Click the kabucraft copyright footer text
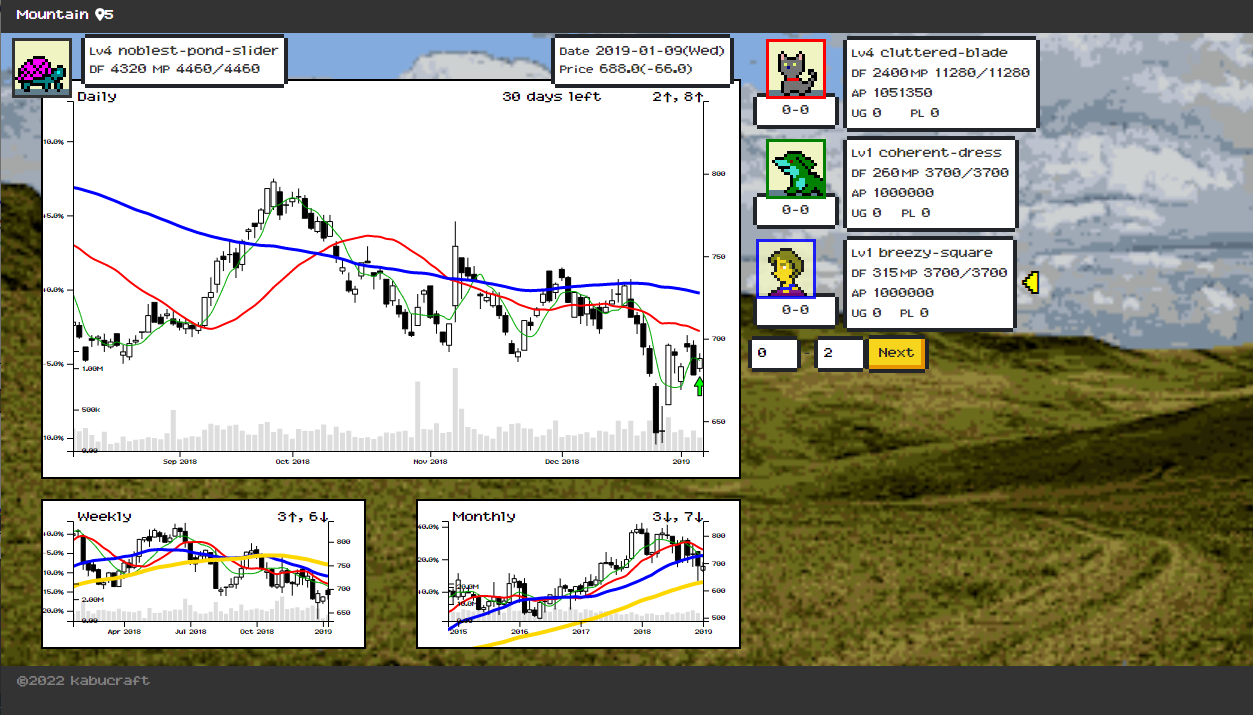The image size is (1253, 715). pyautogui.click(x=83, y=681)
